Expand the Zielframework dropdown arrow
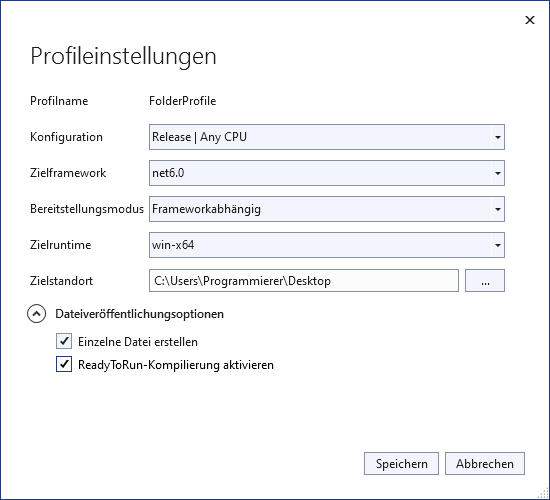The width and height of the screenshot is (550, 500). [x=497, y=173]
